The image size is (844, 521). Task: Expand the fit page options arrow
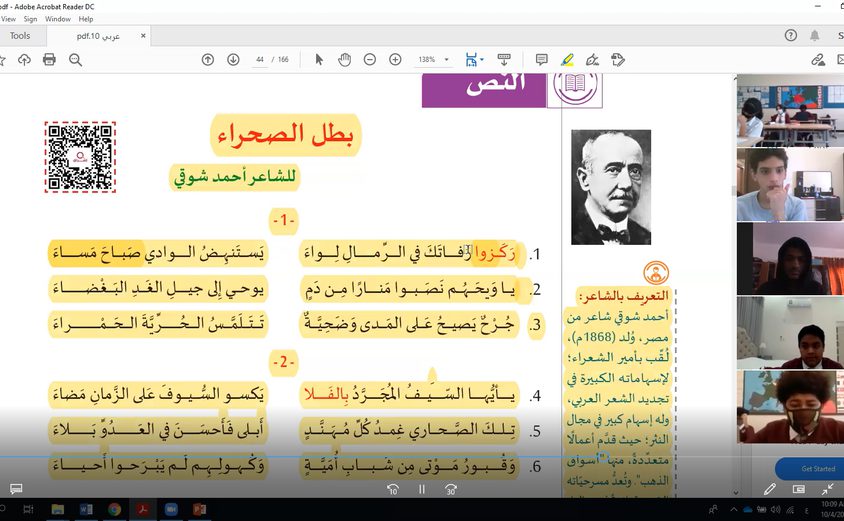pos(481,60)
